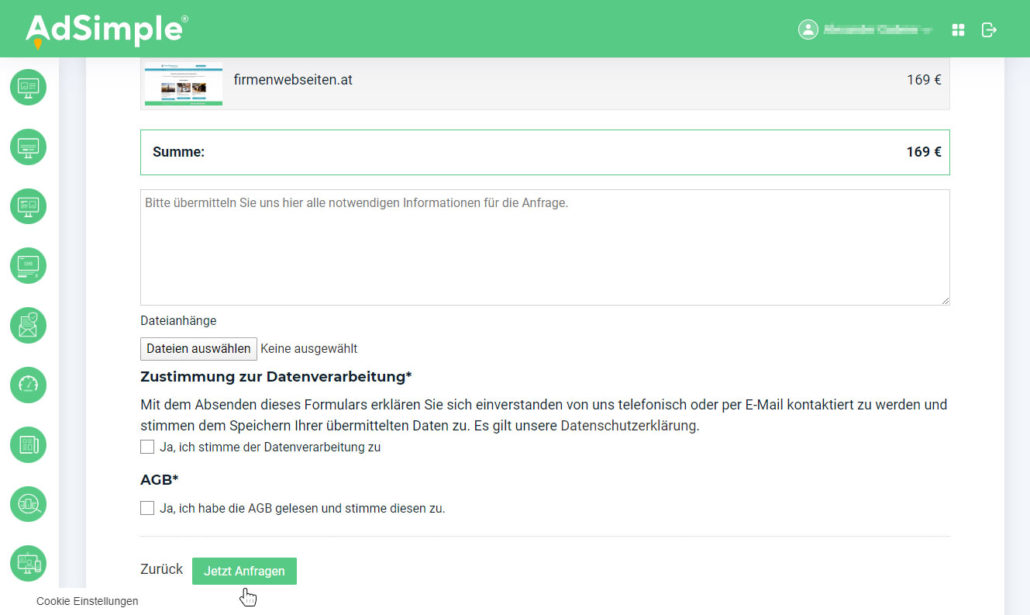Click the 'Zurück' link
The height and width of the screenshot is (615, 1030).
pyautogui.click(x=161, y=569)
